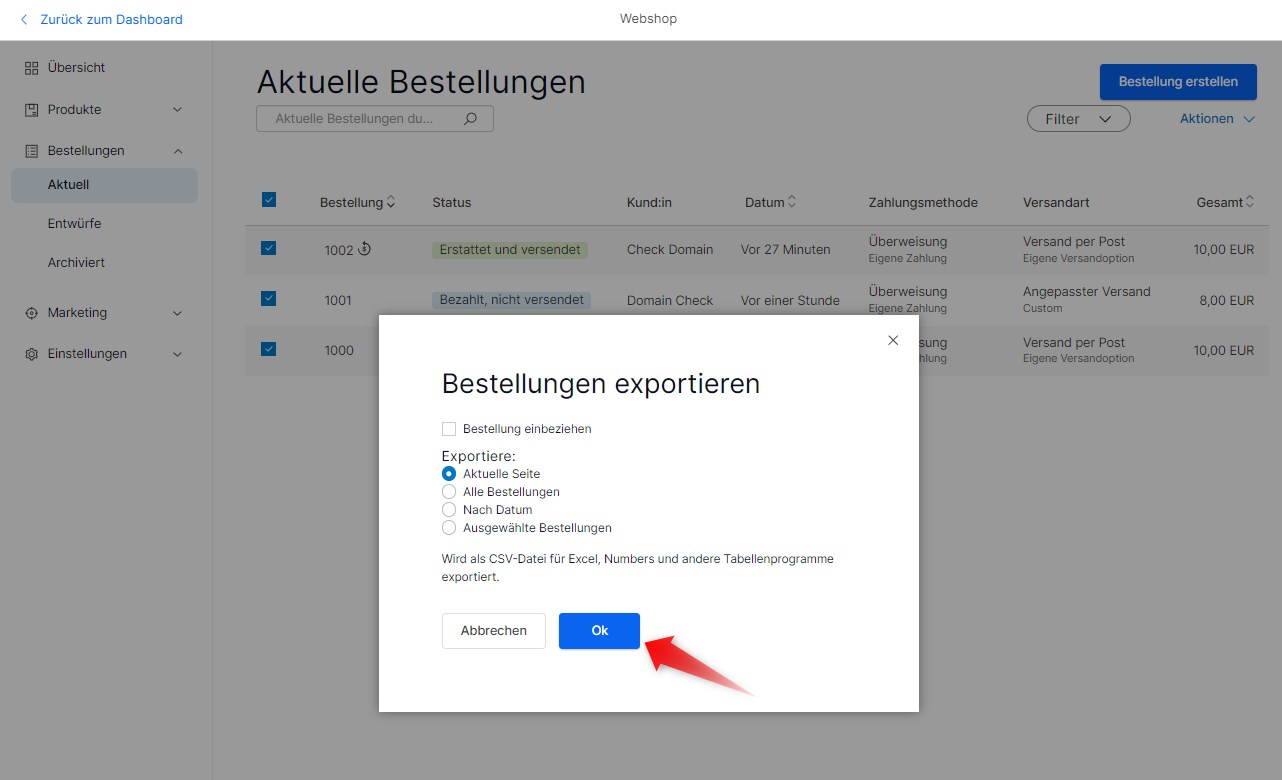Click the Einstellungen gear icon

click(x=31, y=354)
